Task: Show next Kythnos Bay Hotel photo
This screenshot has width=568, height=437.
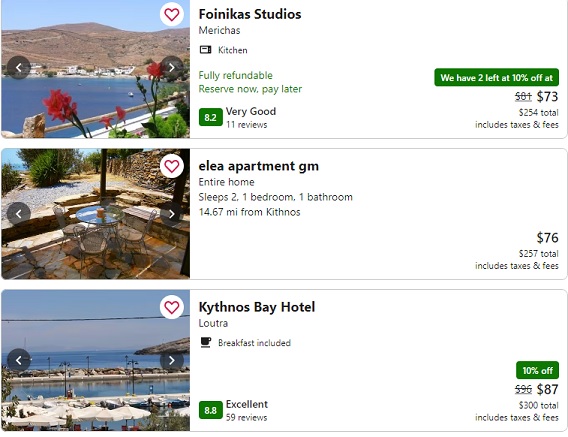Action: [x=172, y=360]
